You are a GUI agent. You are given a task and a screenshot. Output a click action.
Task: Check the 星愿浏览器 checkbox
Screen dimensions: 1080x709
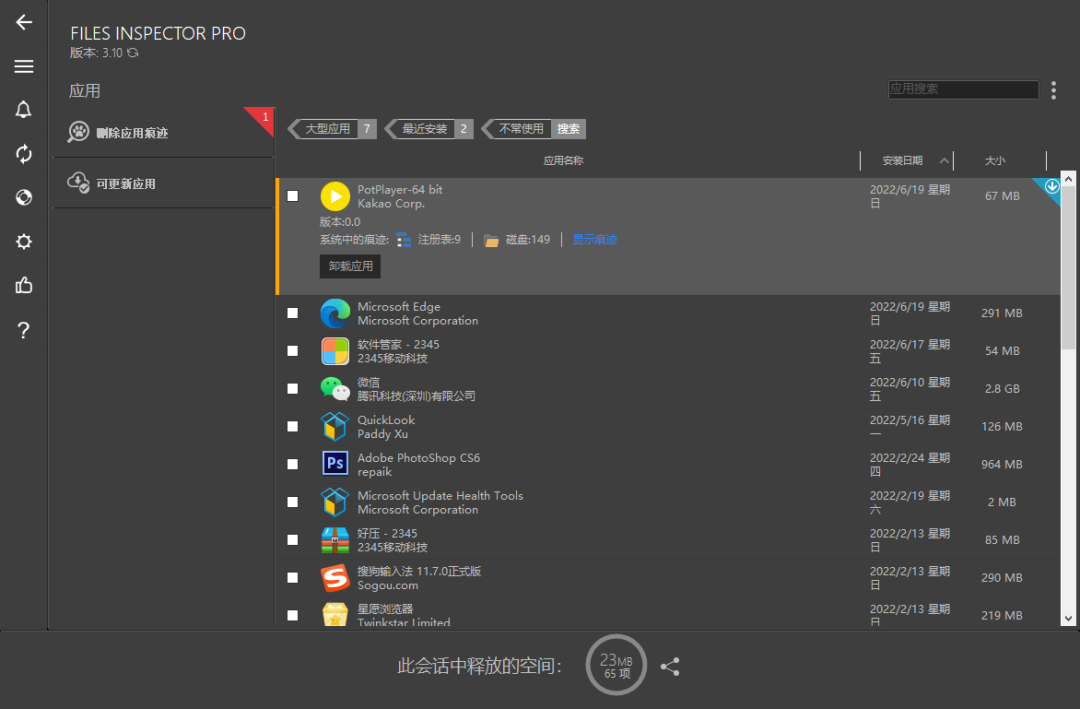click(x=293, y=615)
